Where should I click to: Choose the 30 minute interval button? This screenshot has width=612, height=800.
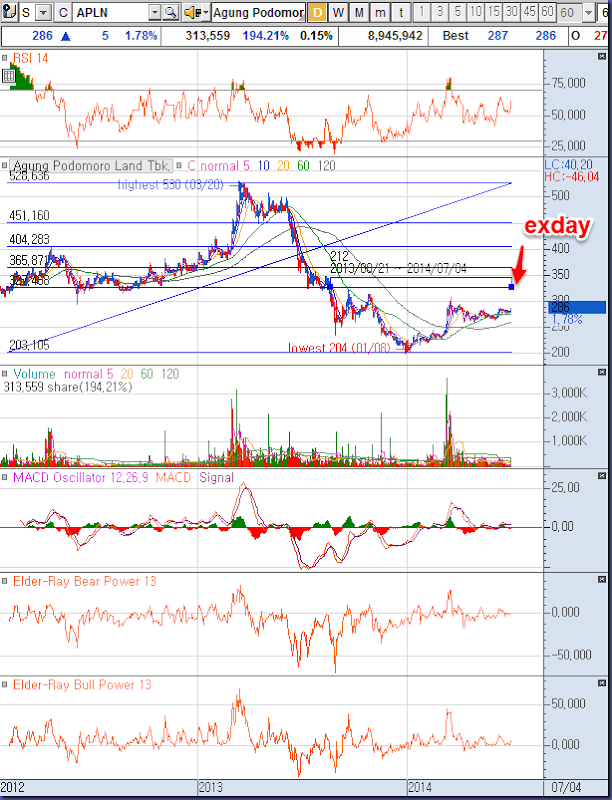(511, 12)
